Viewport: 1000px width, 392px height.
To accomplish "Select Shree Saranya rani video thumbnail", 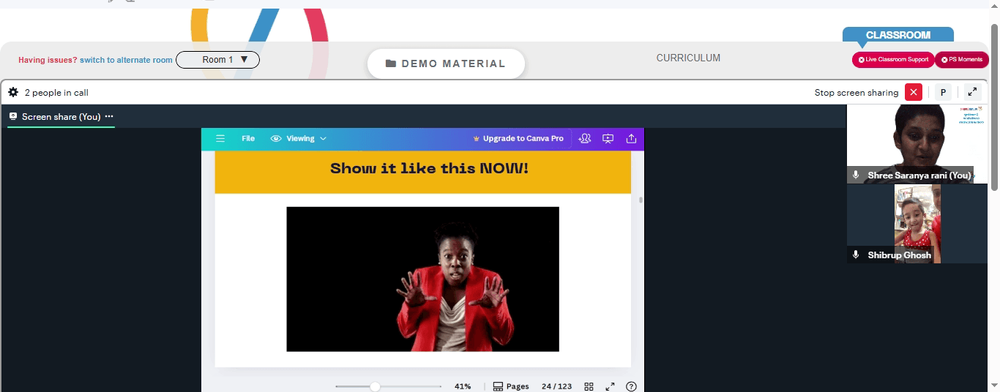I will point(916,143).
